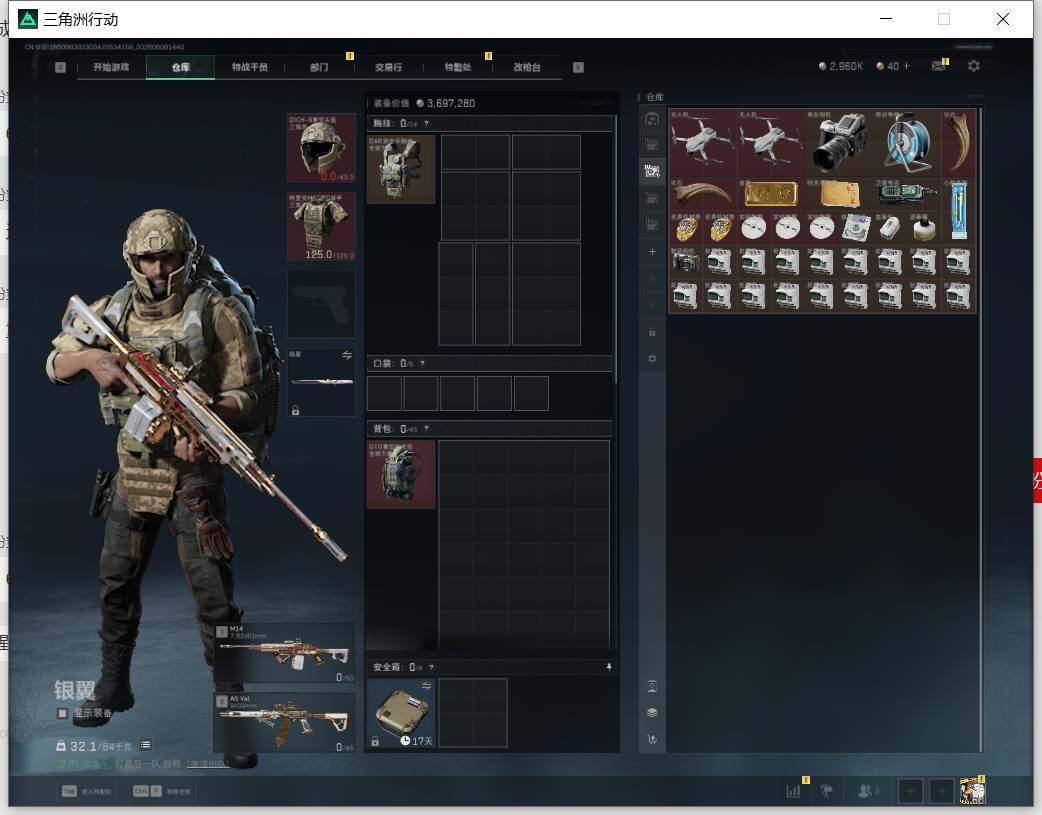Select the body armor slot showing 125.0
Image resolution: width=1042 pixels, height=815 pixels.
click(x=321, y=226)
